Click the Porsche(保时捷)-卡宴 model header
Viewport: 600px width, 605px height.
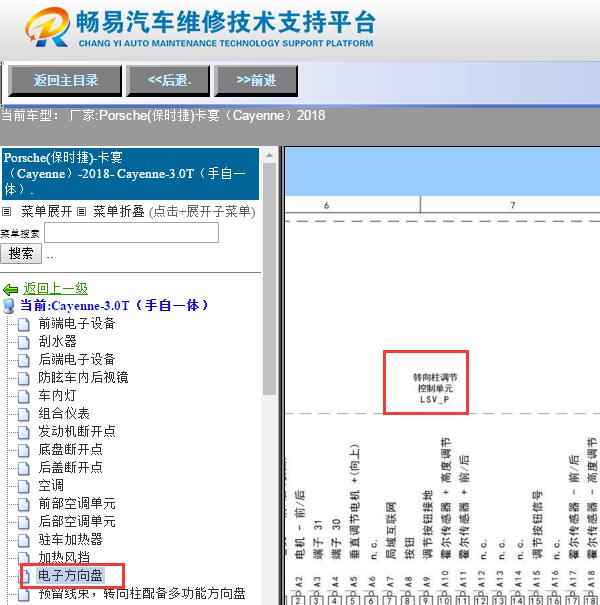[x=130, y=174]
